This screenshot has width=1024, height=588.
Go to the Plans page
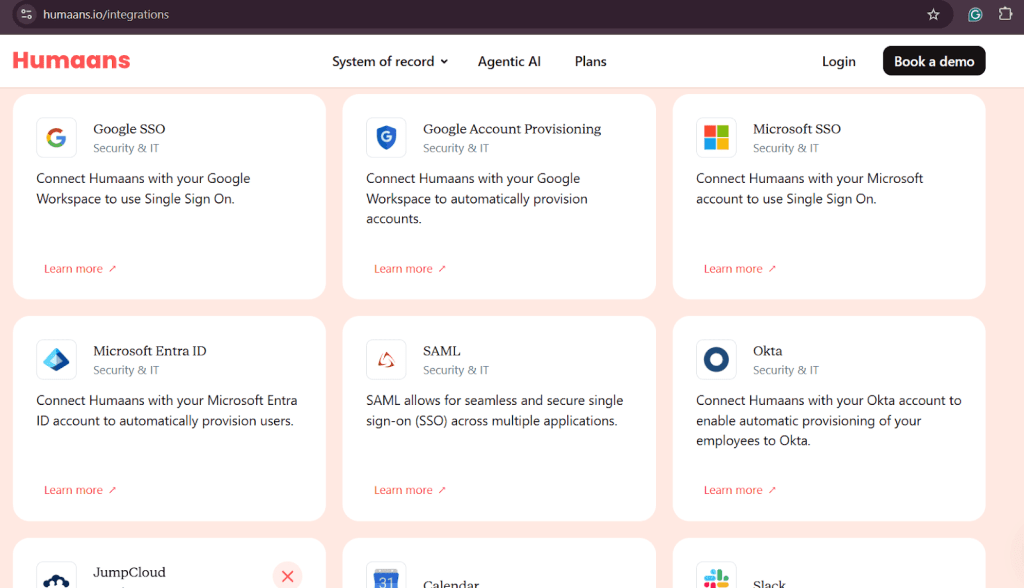point(590,61)
